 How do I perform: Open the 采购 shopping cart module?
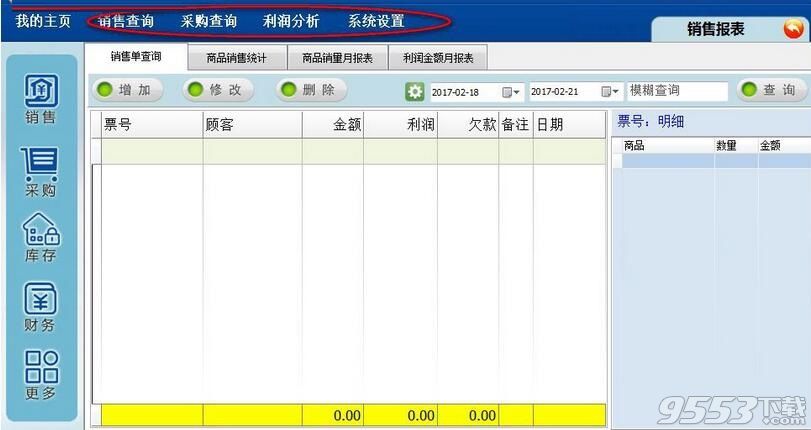[40, 171]
